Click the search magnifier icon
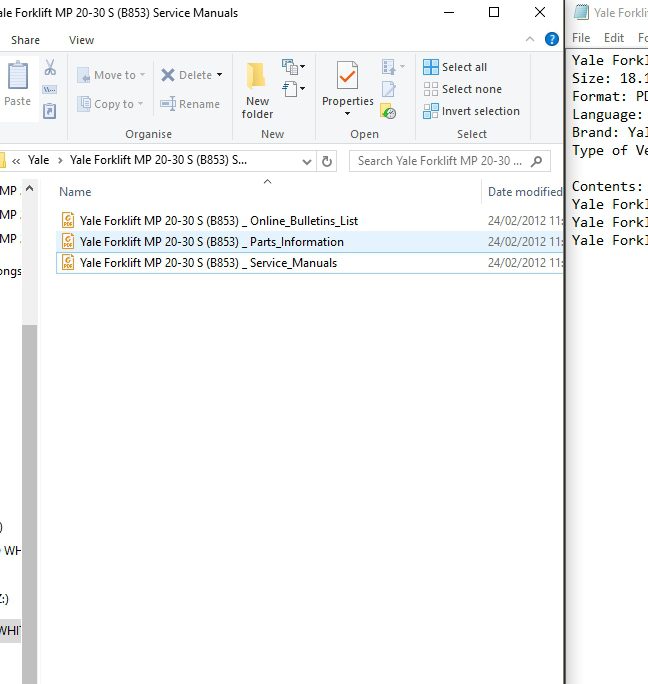648x684 pixels. [x=537, y=161]
